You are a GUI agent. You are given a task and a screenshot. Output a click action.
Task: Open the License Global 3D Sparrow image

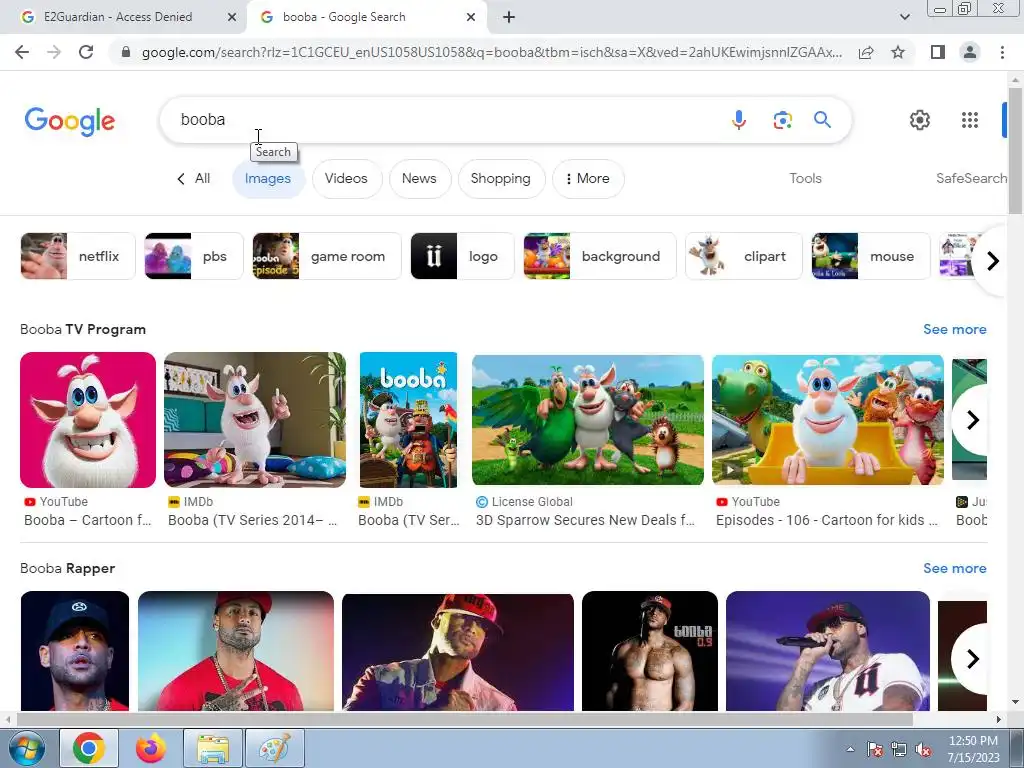588,419
